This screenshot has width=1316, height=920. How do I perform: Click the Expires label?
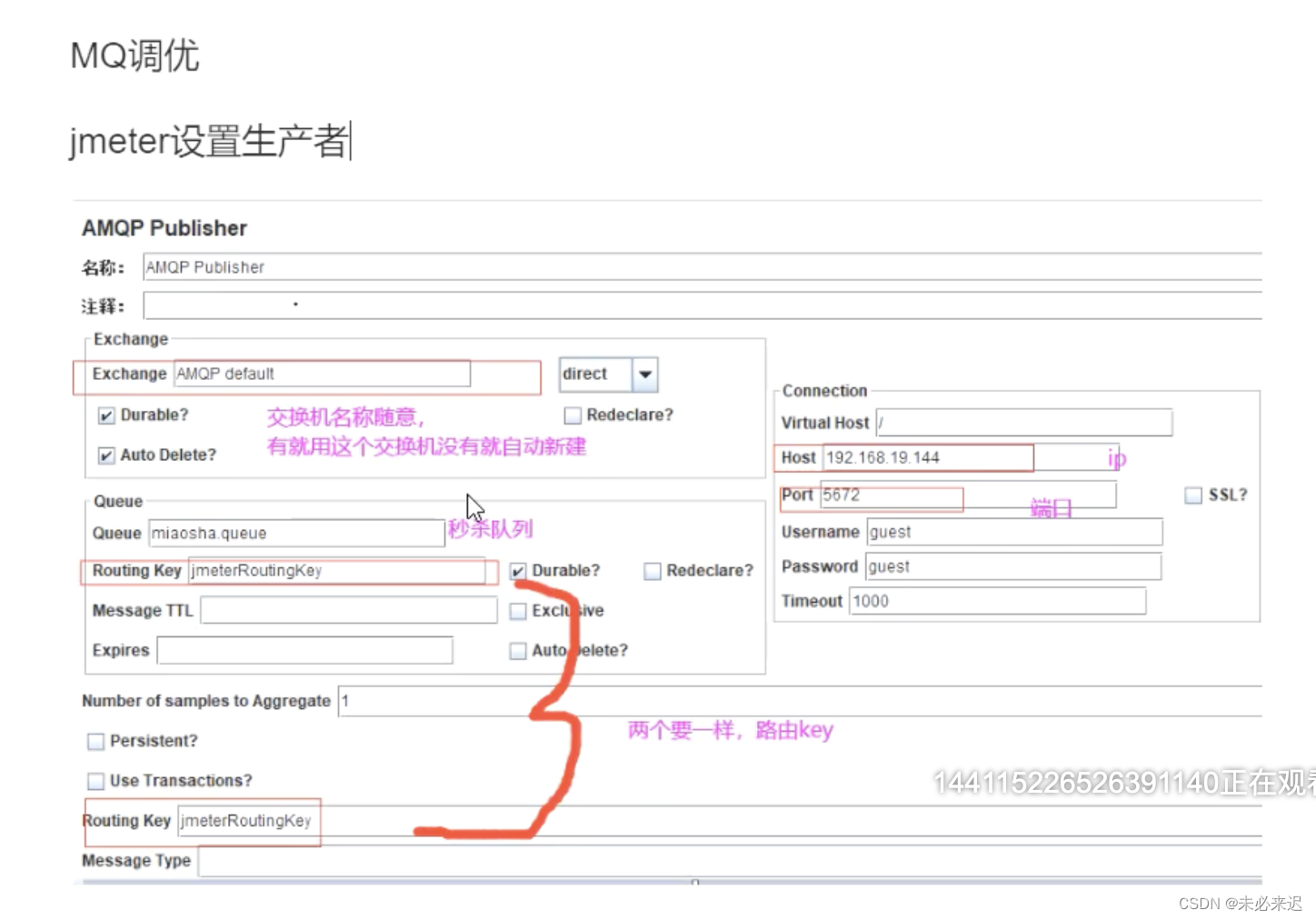[x=121, y=651]
